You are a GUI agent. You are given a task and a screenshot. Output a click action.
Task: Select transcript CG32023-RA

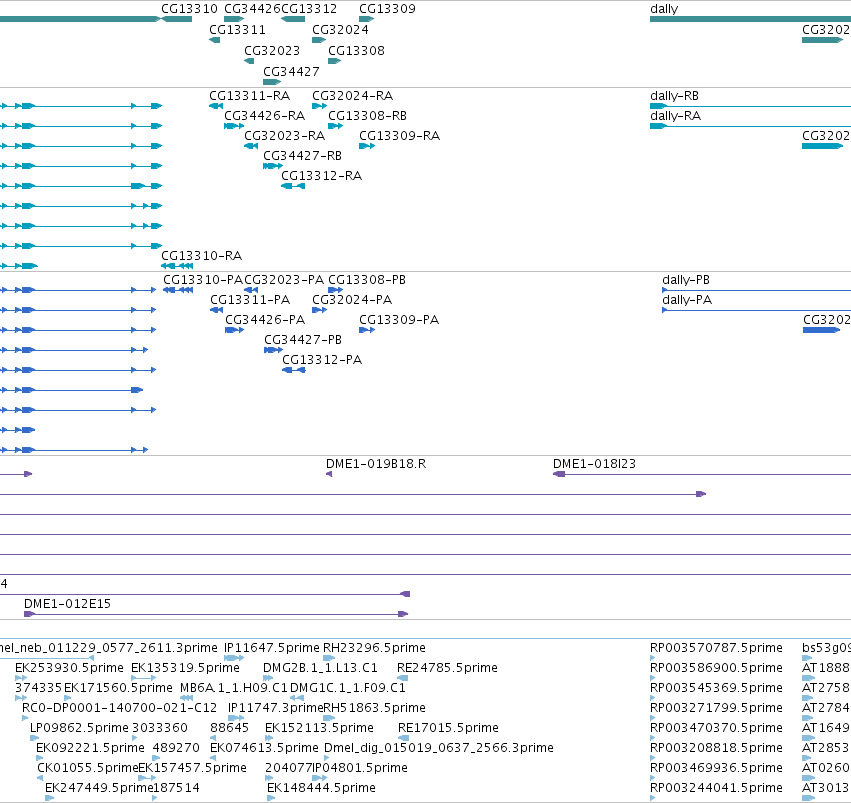click(284, 136)
